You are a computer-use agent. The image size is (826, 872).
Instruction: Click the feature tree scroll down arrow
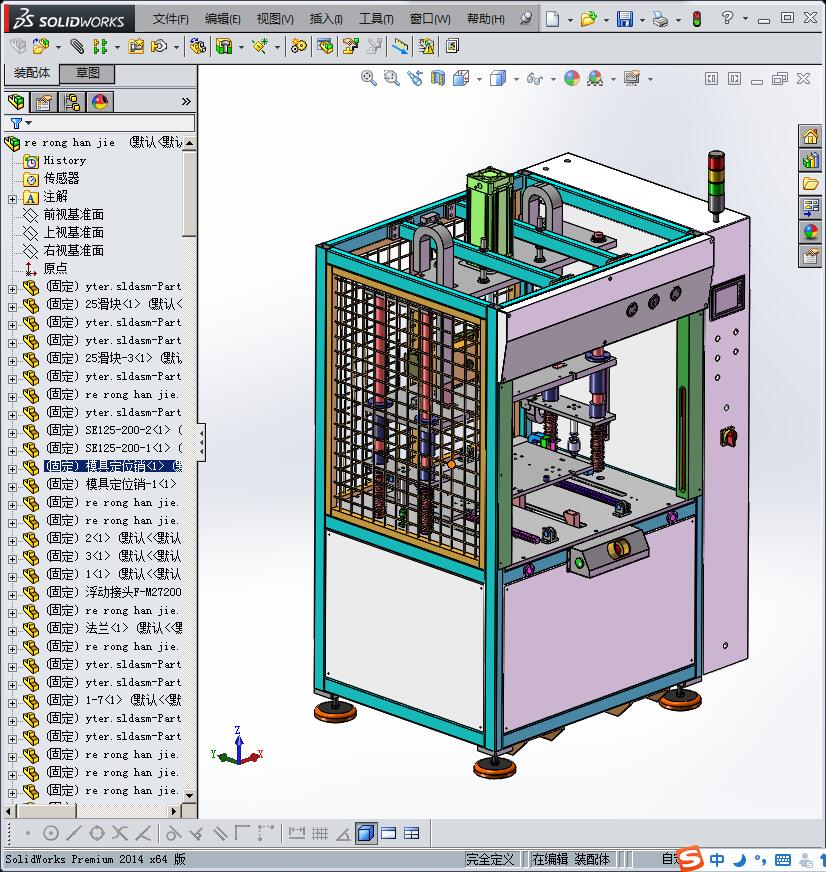[189, 796]
